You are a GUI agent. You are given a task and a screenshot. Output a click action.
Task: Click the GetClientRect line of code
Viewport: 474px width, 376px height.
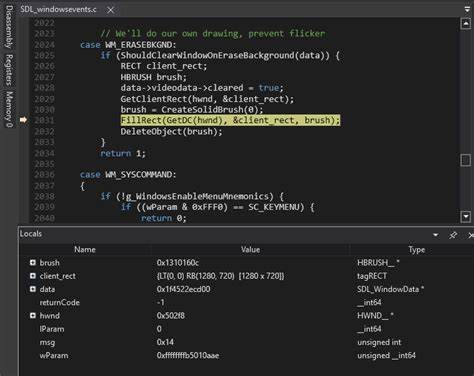click(207, 99)
